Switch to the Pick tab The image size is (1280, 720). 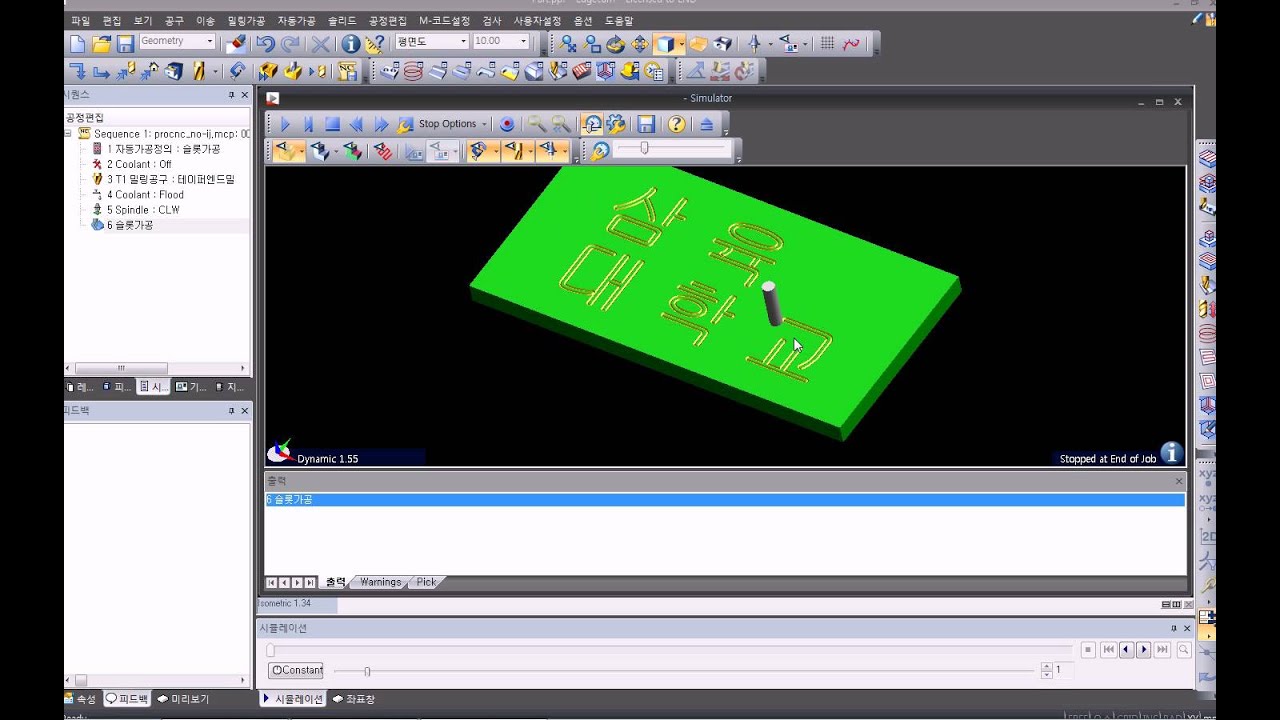pyautogui.click(x=426, y=582)
